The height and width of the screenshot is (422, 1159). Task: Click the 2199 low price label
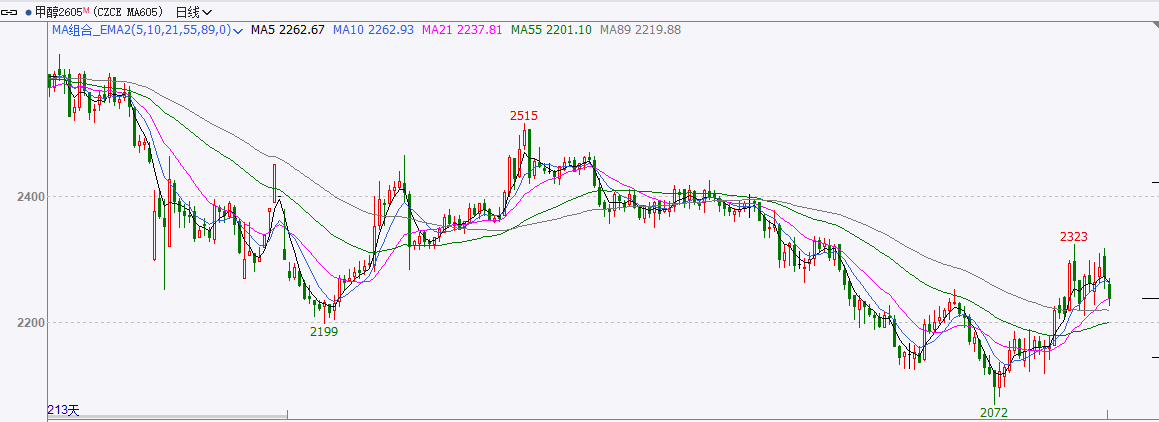(323, 331)
